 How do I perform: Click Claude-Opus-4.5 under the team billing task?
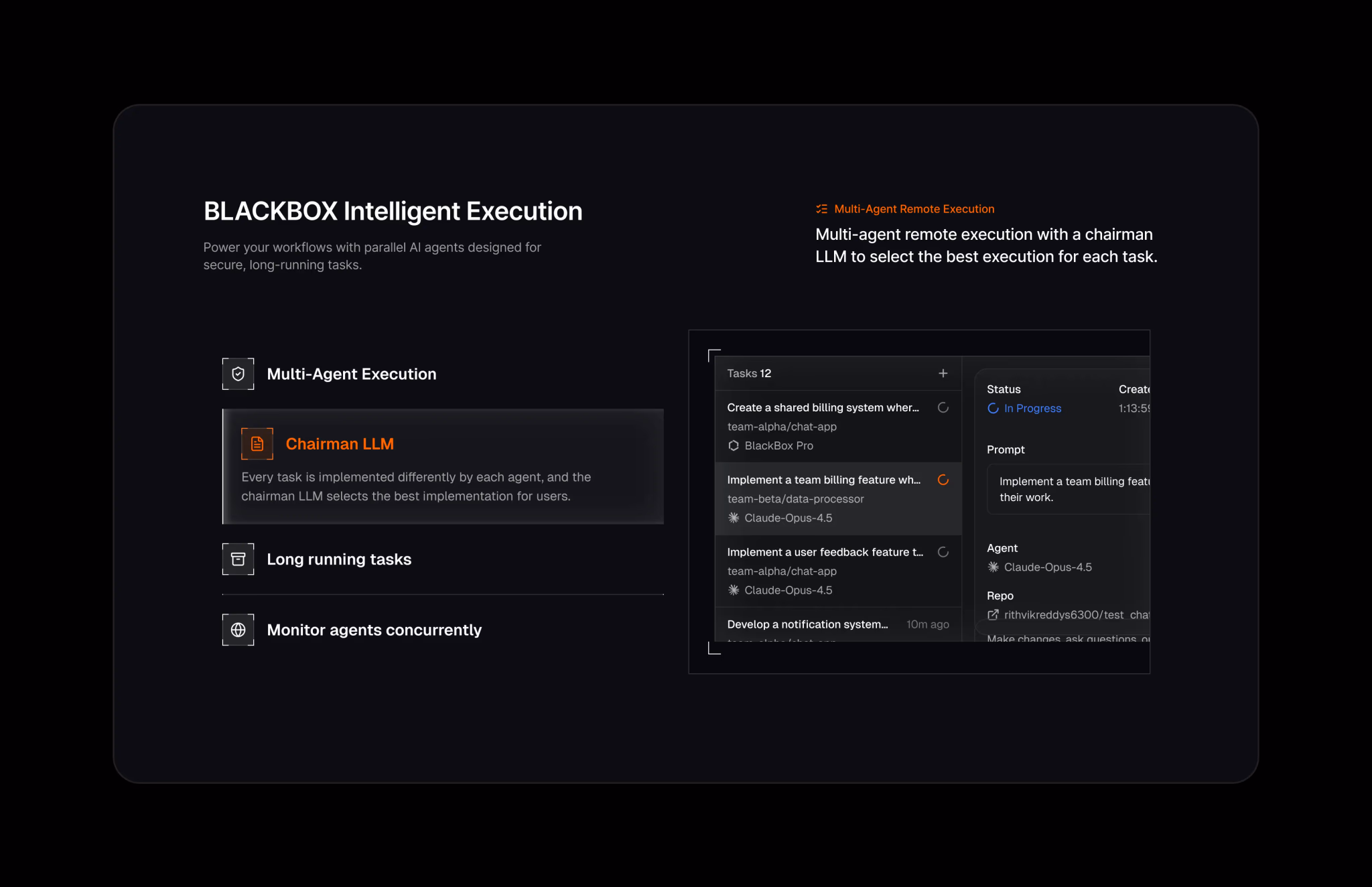tap(788, 518)
